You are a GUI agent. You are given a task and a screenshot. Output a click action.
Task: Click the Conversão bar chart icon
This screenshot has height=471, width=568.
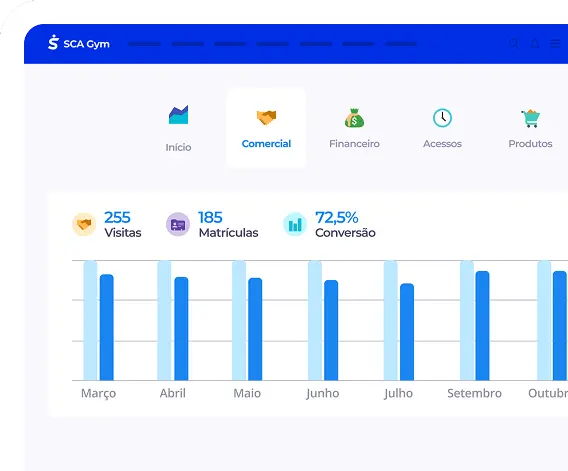click(x=295, y=224)
